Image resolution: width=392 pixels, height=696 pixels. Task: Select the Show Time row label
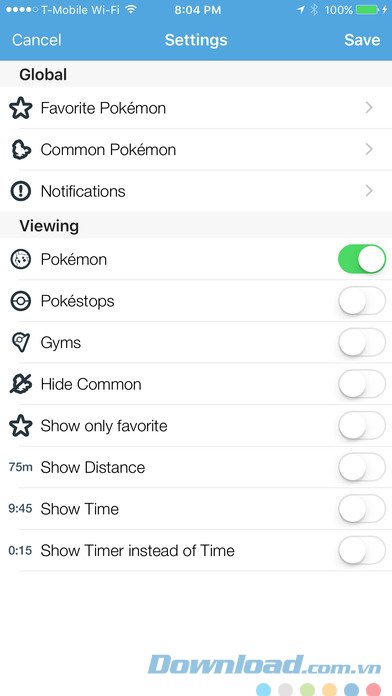click(79, 509)
